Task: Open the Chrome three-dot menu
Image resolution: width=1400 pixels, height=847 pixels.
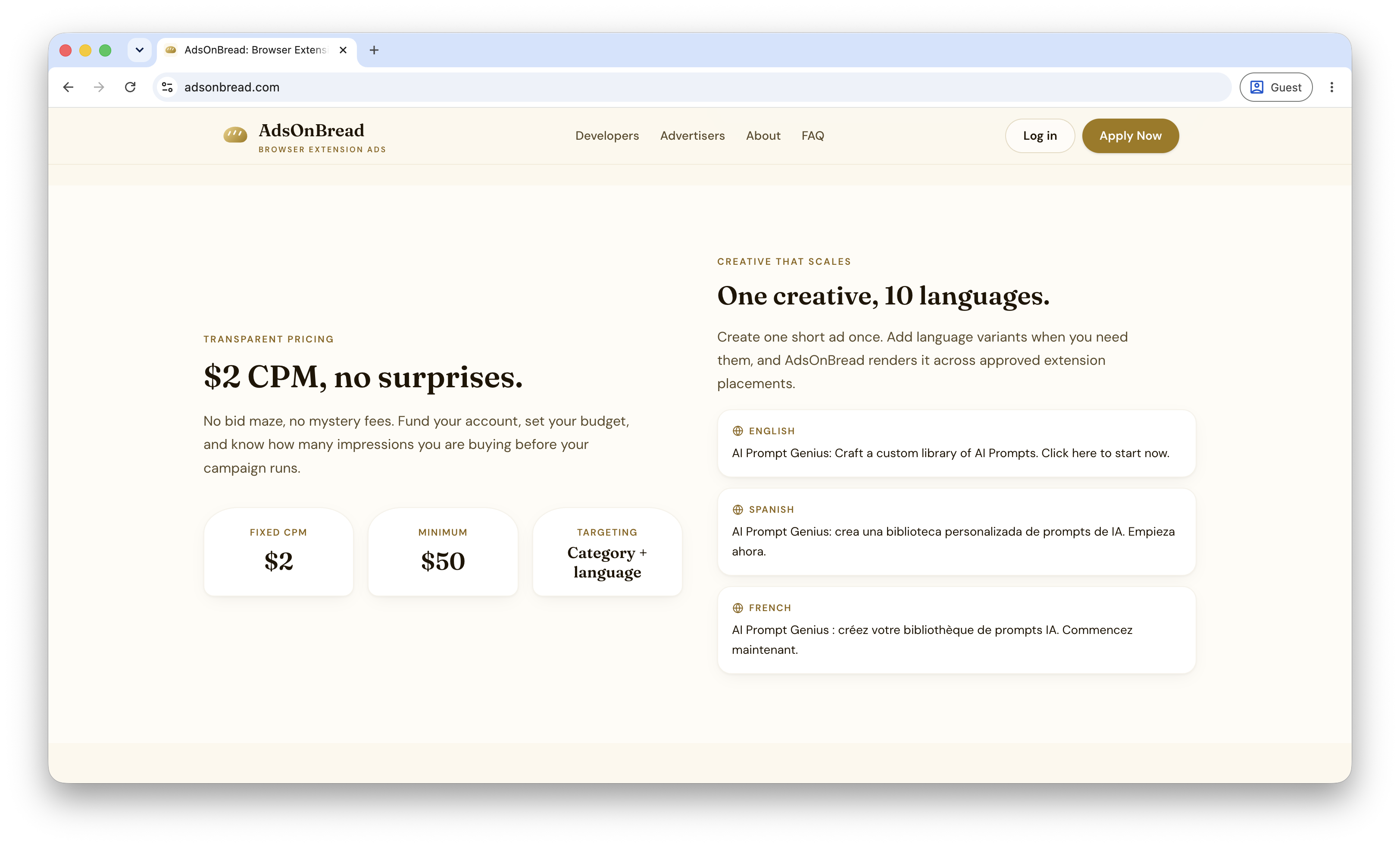Action: (x=1331, y=87)
